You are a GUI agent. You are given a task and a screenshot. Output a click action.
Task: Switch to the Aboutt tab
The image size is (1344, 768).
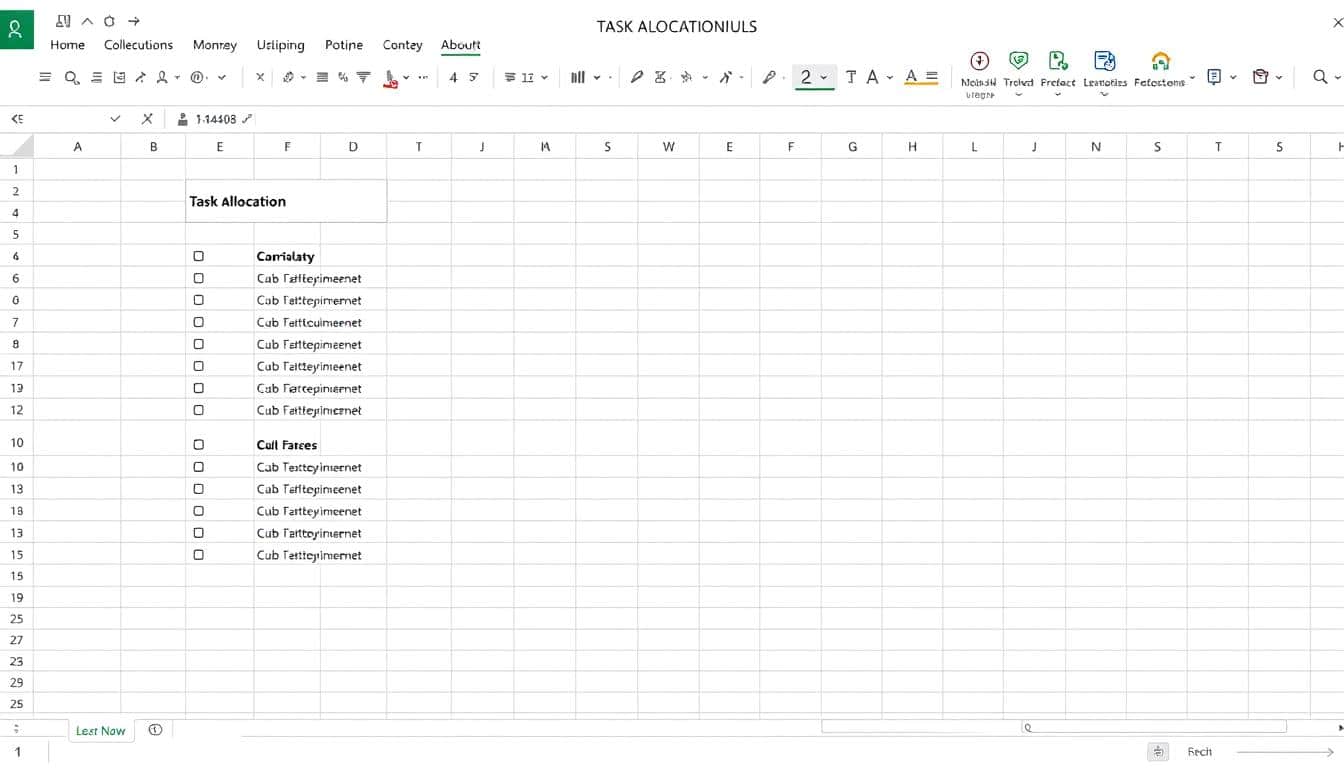461,45
